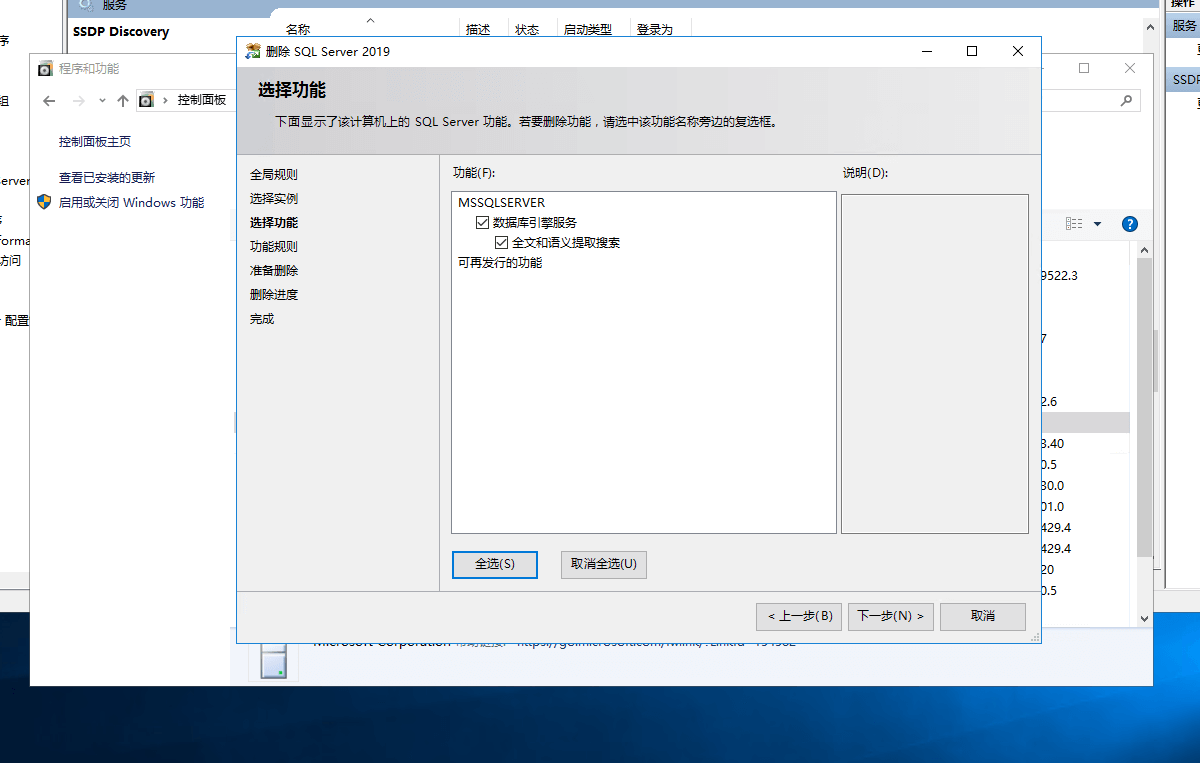Image resolution: width=1200 pixels, height=763 pixels.
Task: Click the 程序和功能 window title icon
Action: pyautogui.click(x=45, y=69)
